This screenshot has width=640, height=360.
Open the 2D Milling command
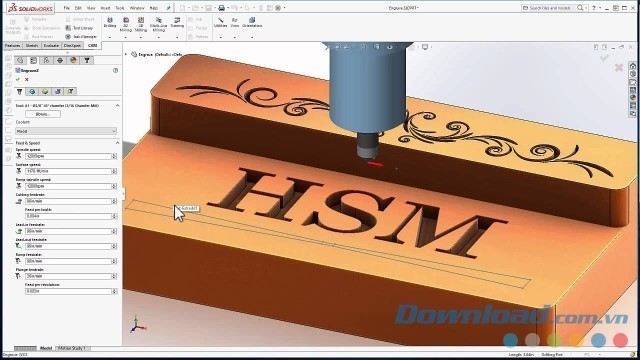pos(126,24)
